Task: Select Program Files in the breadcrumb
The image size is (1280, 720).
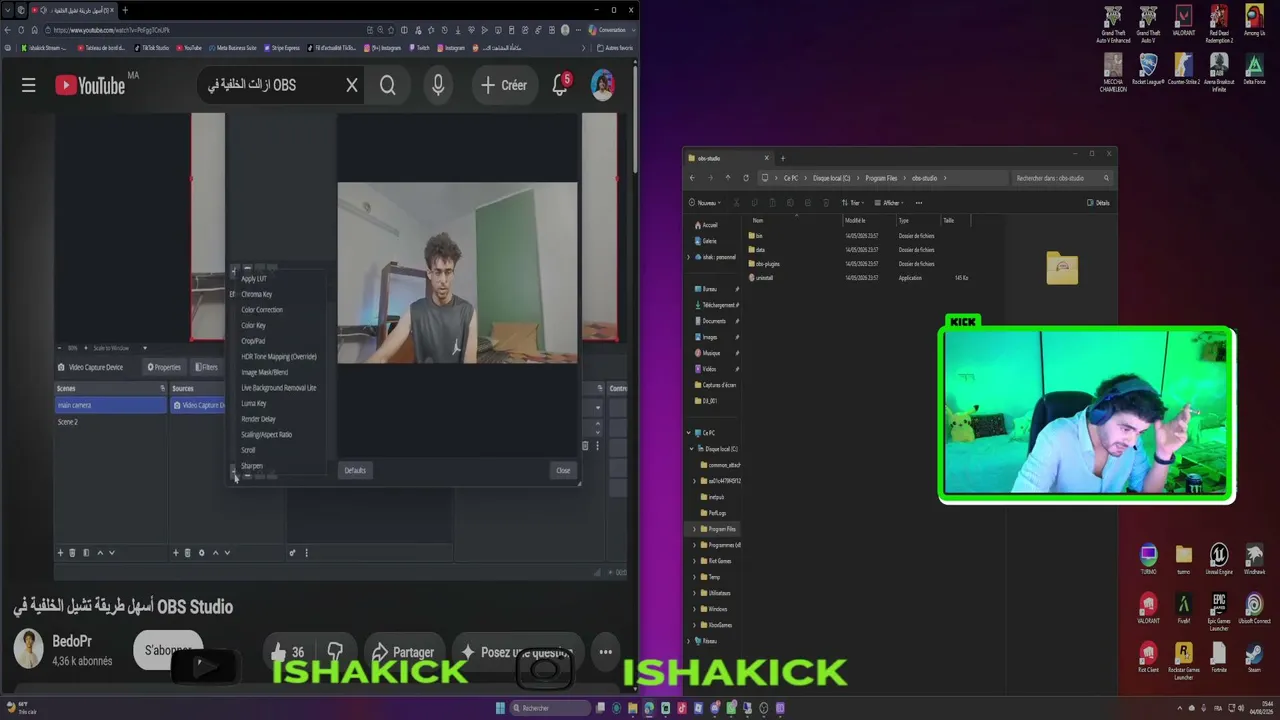Action: tap(881, 178)
